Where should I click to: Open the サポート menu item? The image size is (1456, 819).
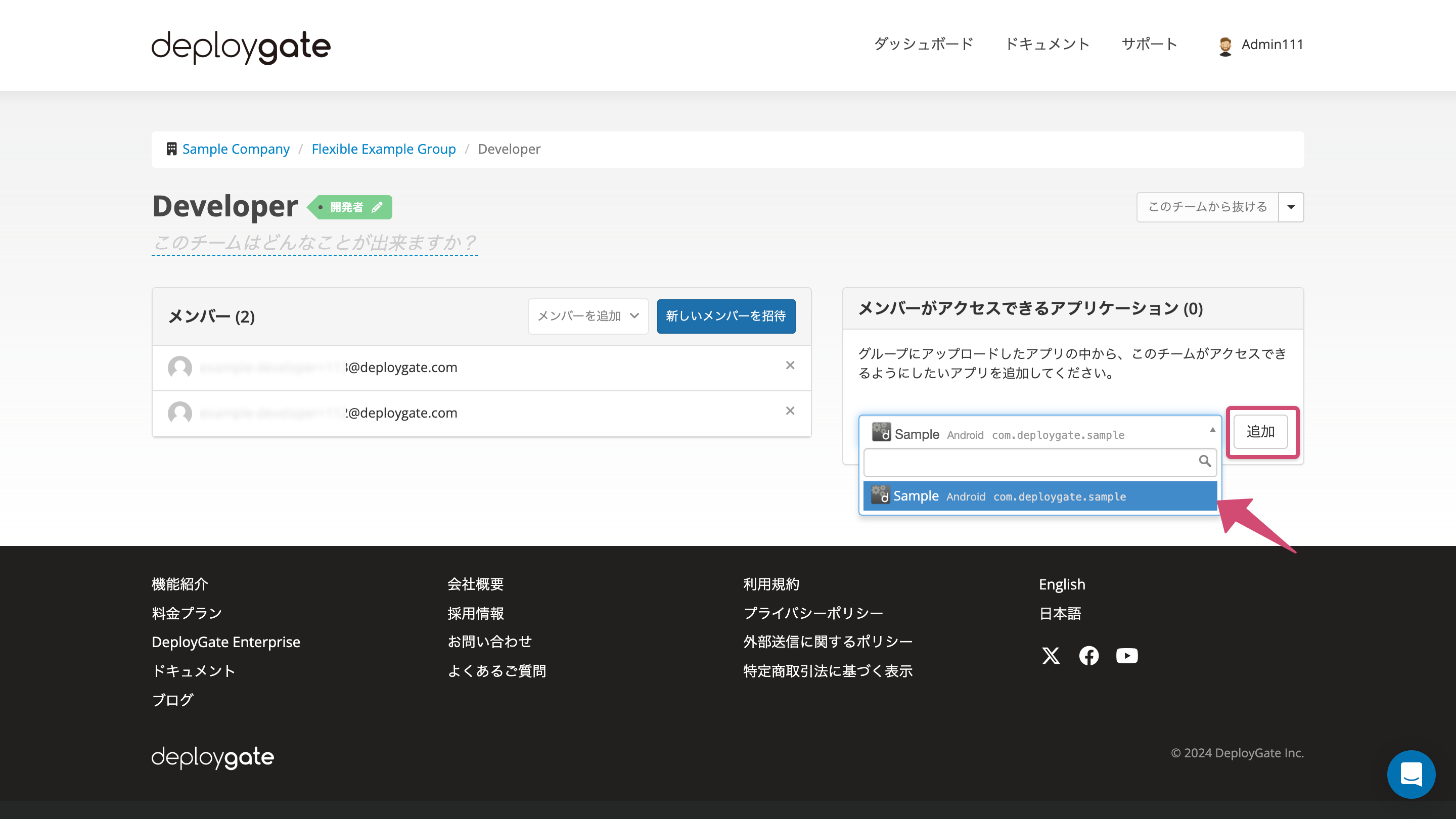(1149, 43)
